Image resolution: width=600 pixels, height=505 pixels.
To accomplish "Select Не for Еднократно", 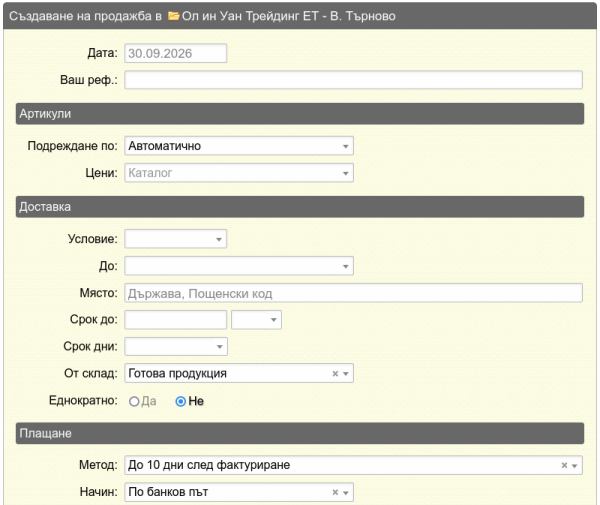I will point(181,401).
